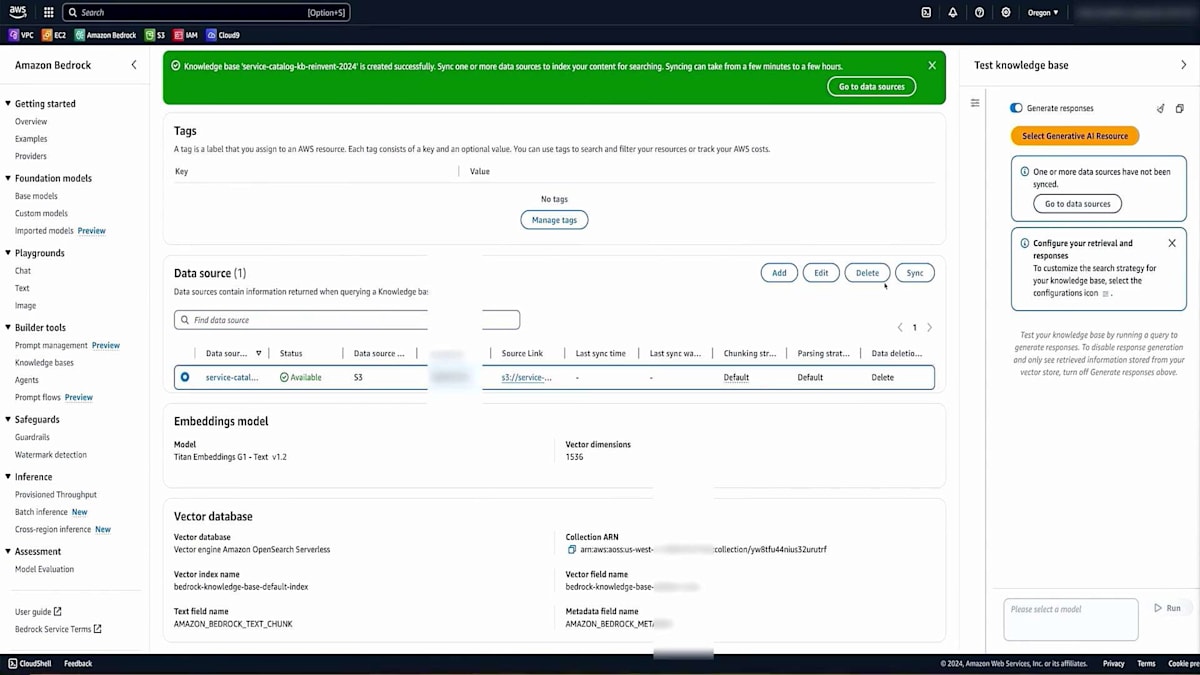Open CloudShell in the footer

(x=29, y=663)
